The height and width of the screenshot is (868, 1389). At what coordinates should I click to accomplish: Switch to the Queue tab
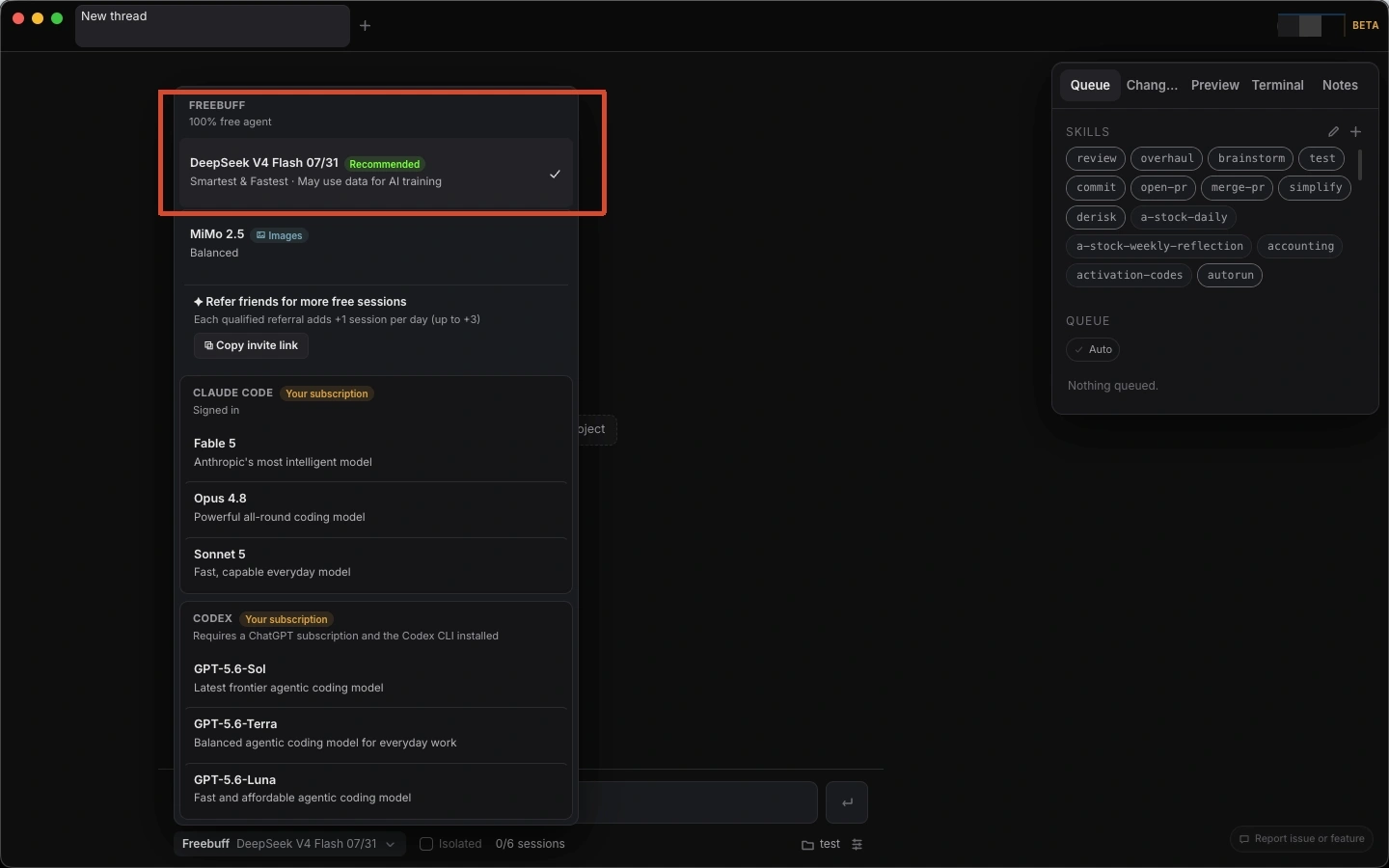pyautogui.click(x=1090, y=85)
